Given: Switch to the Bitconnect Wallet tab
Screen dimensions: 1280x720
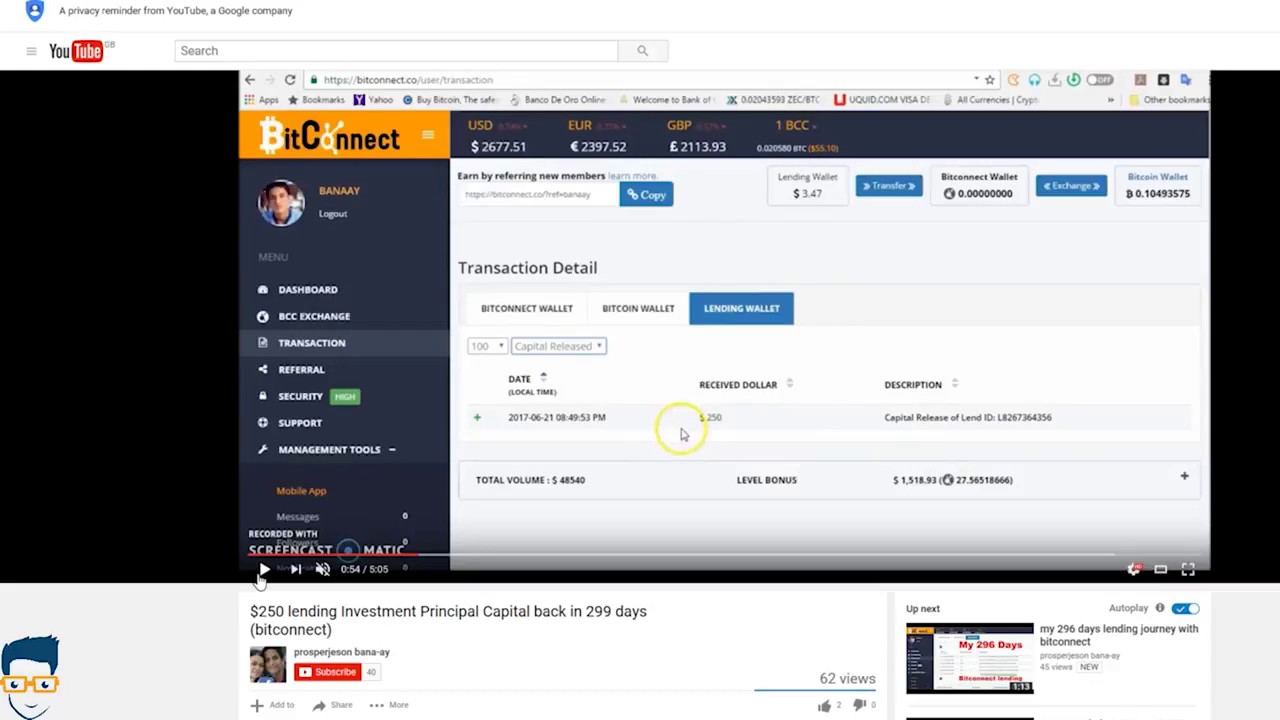Looking at the screenshot, I should coord(527,309).
